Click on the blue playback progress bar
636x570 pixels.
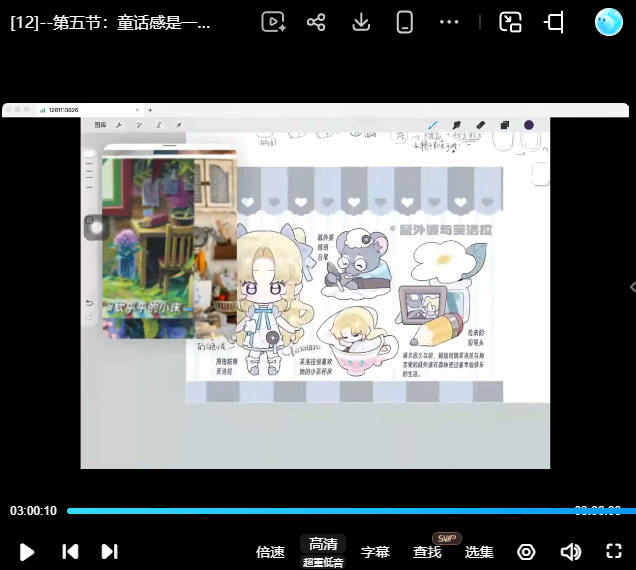tap(351, 511)
